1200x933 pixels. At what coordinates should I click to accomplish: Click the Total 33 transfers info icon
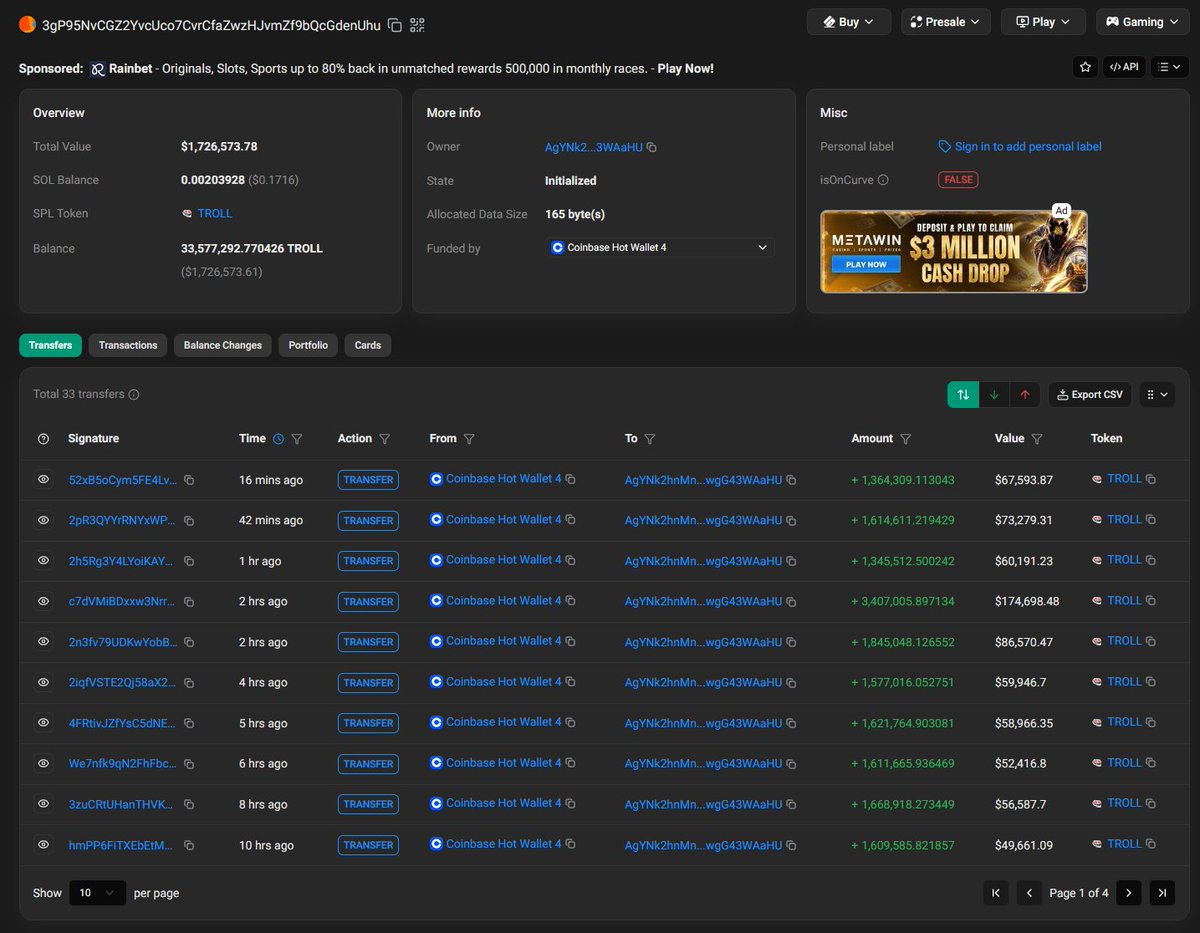click(134, 394)
